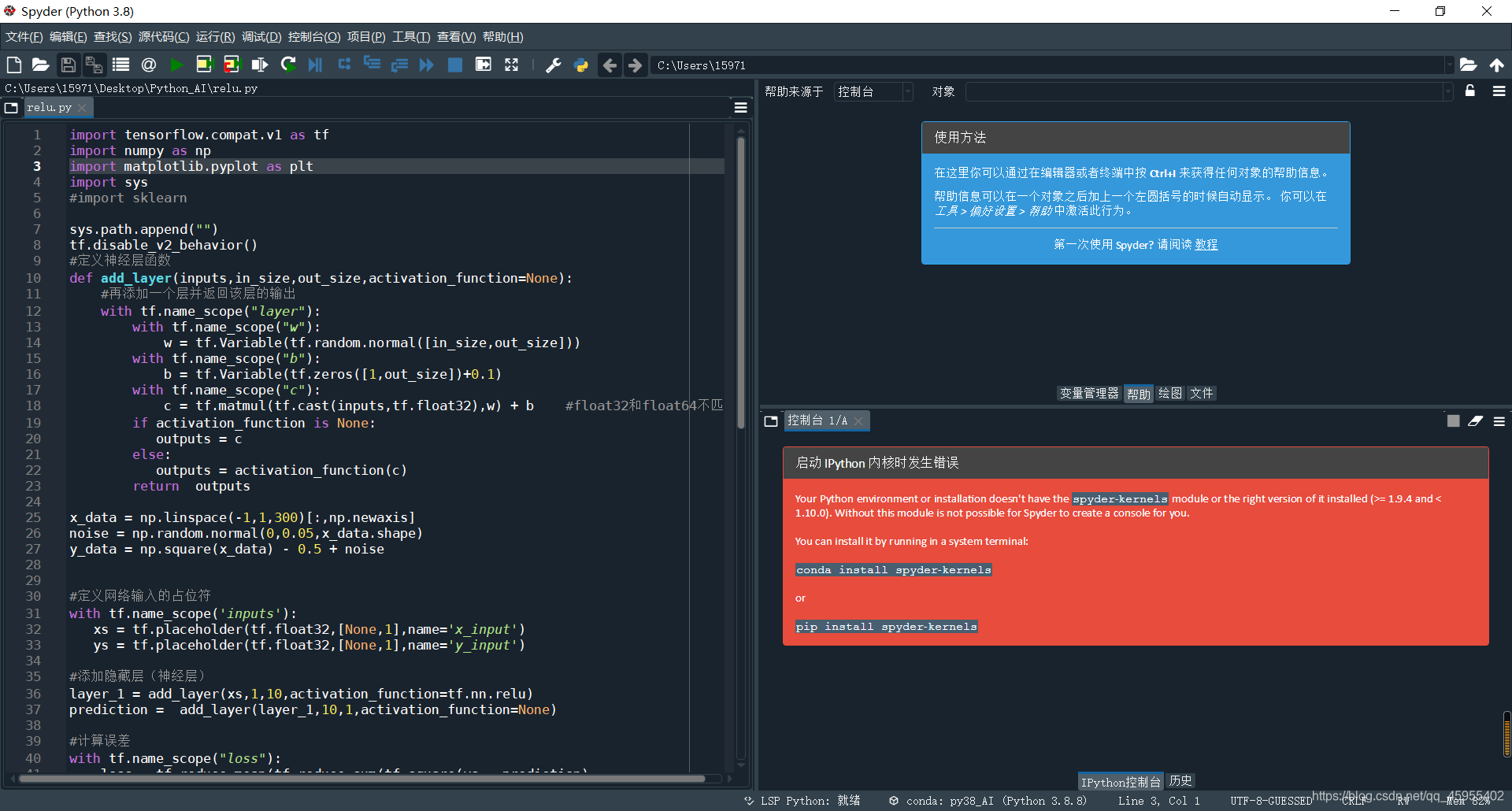The height and width of the screenshot is (811, 1512).
Task: Remove all console variables with the eraser icon
Action: coord(1475,420)
